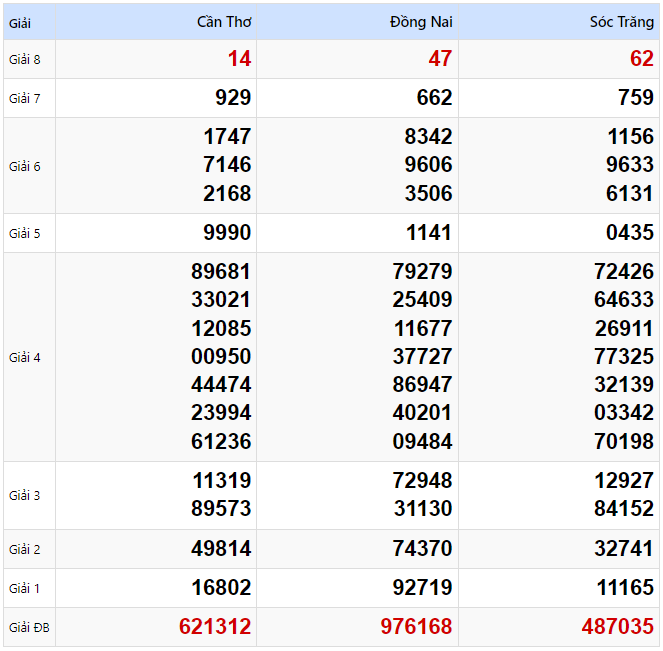Select the Giải 4 row label

[25, 357]
